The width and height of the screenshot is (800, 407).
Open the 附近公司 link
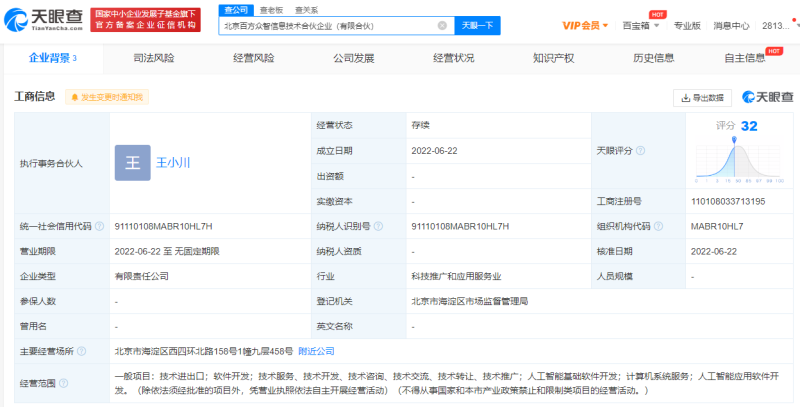(317, 352)
